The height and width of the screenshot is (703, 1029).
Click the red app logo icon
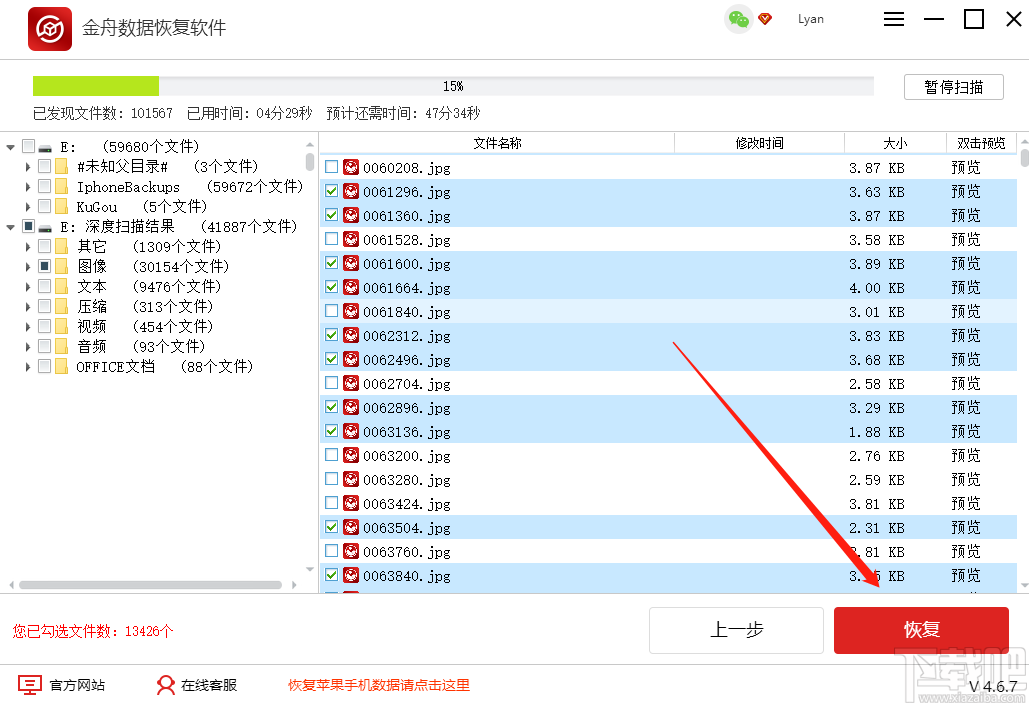coord(50,29)
